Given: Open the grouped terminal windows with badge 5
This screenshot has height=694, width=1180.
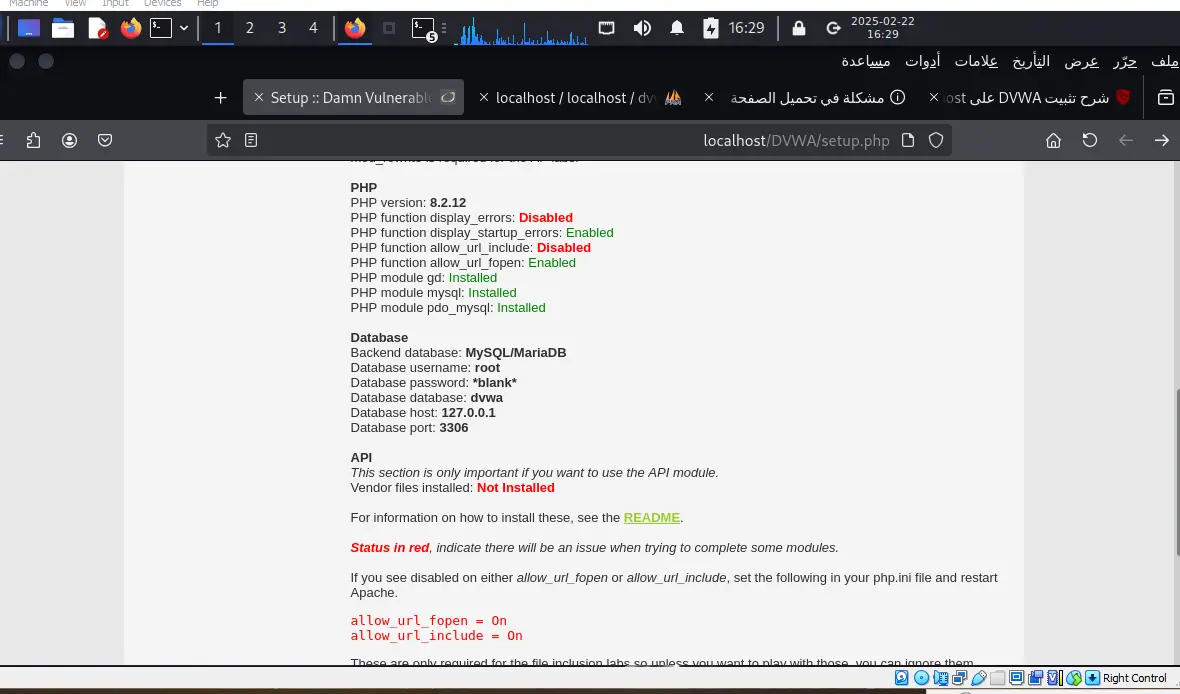Looking at the screenshot, I should 424,29.
